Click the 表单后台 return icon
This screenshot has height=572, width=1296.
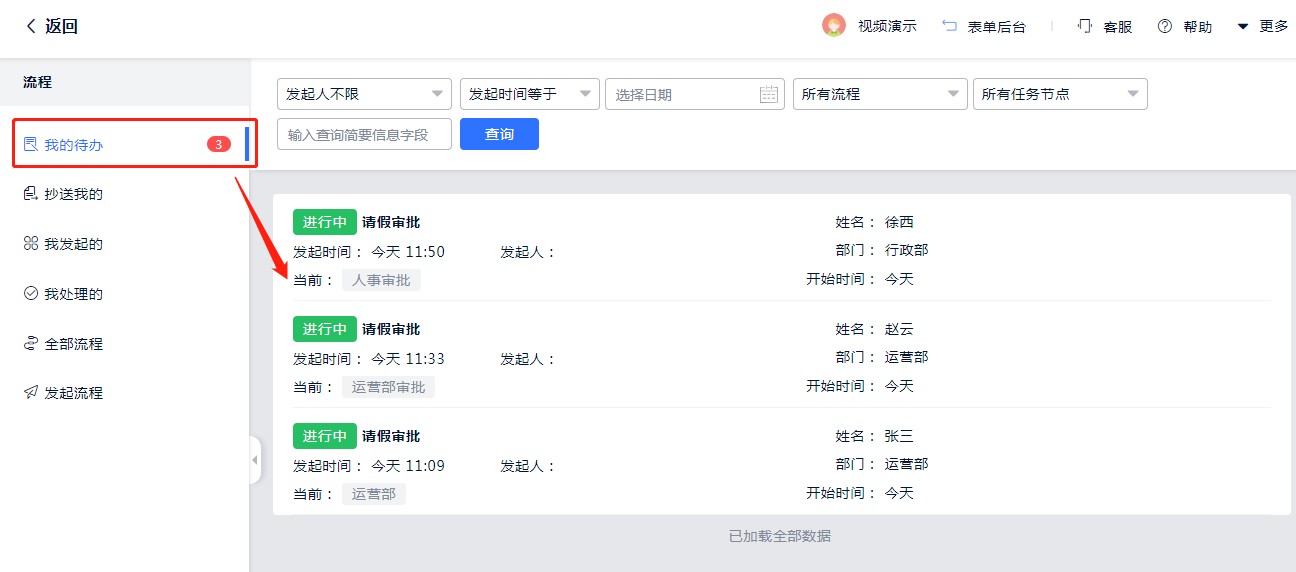pyautogui.click(x=950, y=26)
